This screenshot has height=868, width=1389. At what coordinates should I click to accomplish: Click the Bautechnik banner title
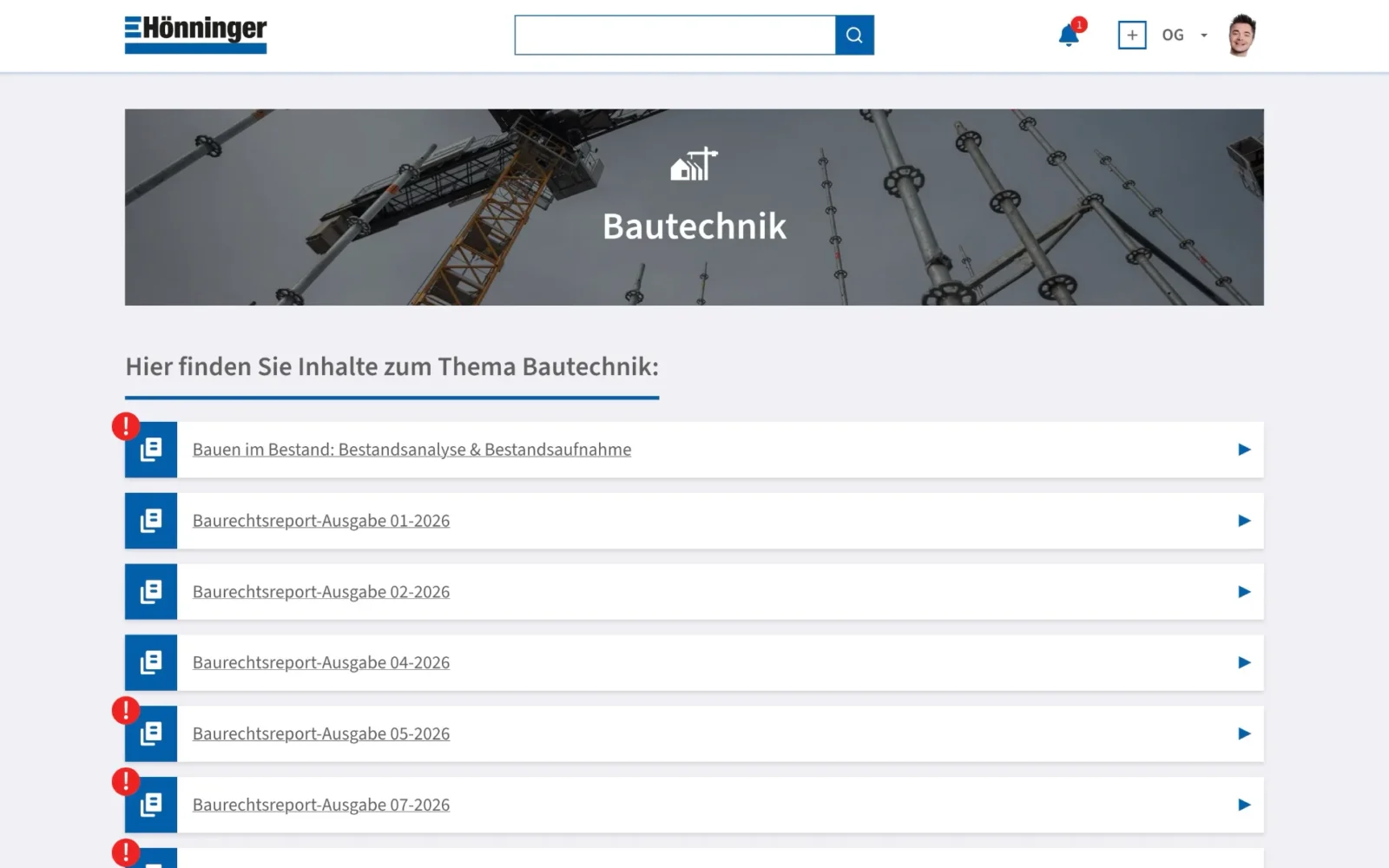pyautogui.click(x=694, y=227)
